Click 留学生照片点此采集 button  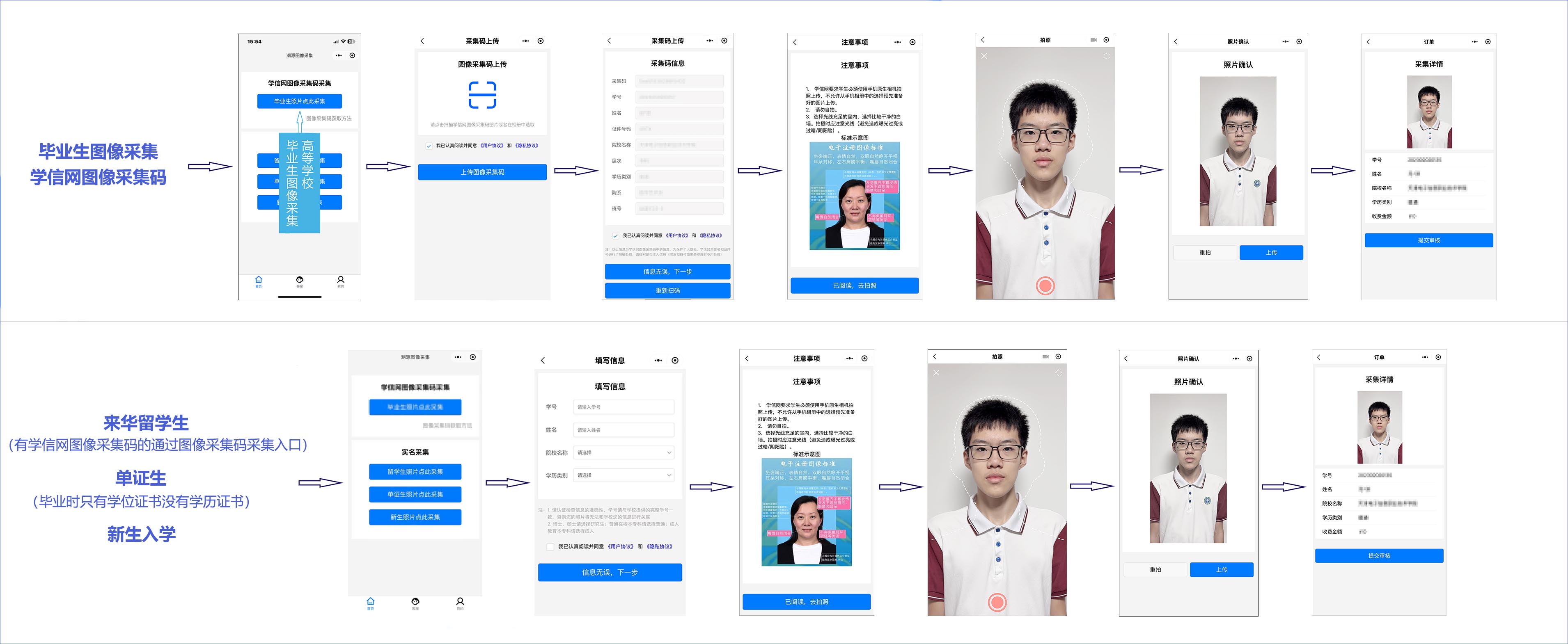(415, 472)
